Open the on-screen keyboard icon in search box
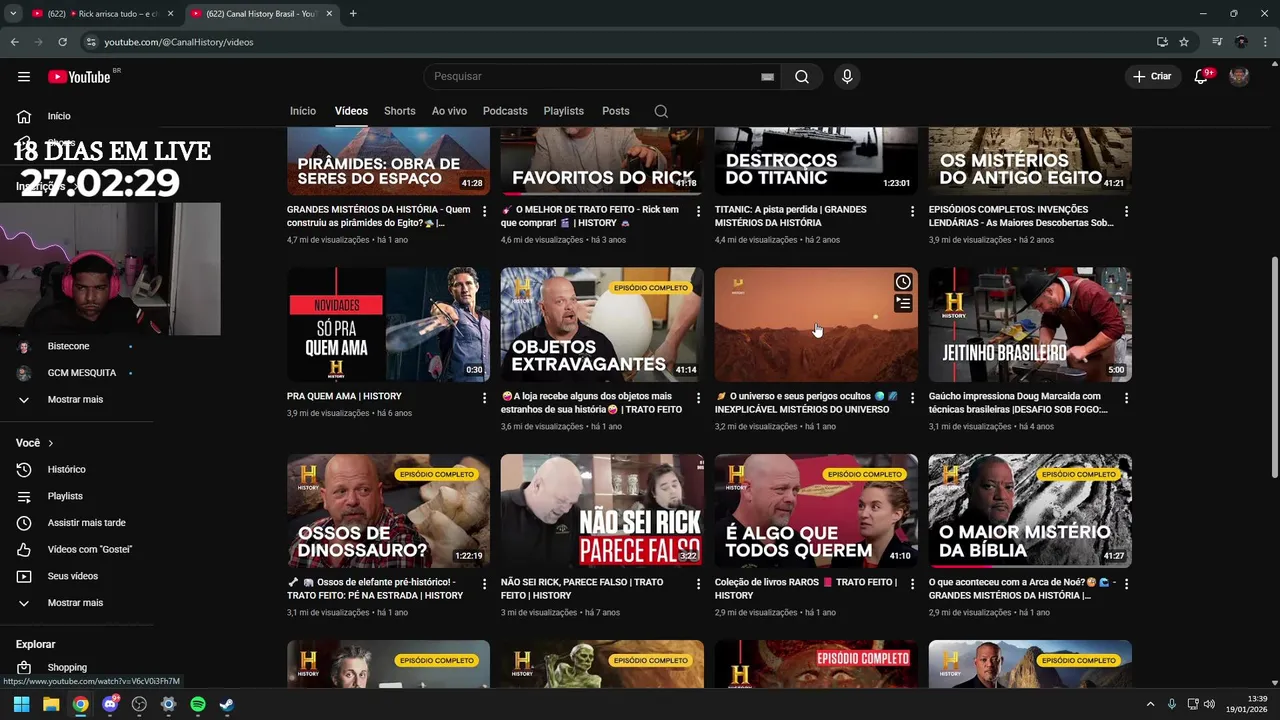 (x=768, y=77)
